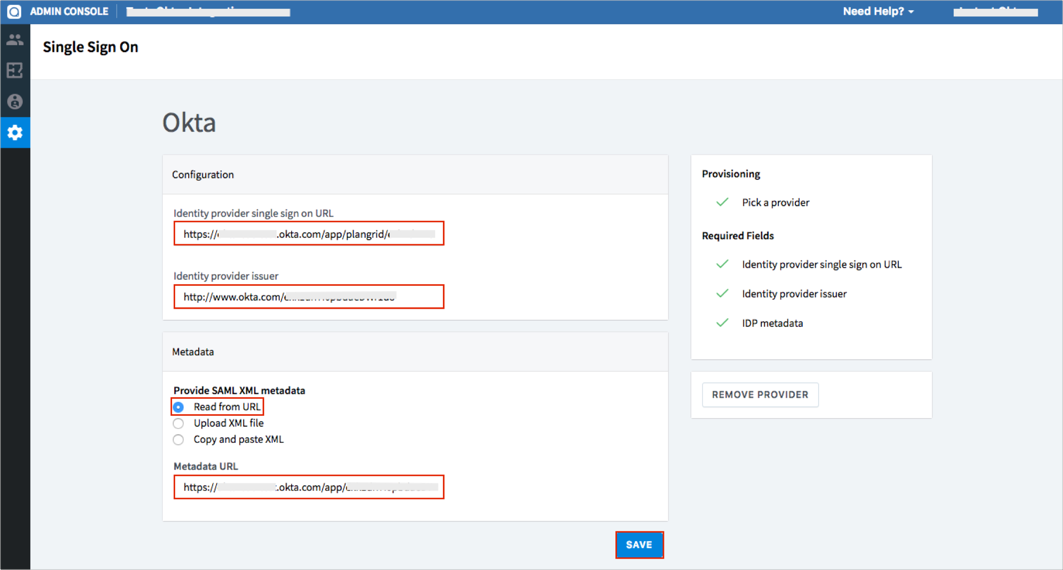This screenshot has height=570, width=1063.
Task: Click the PlanGrid logo icon
Action: coord(14,12)
